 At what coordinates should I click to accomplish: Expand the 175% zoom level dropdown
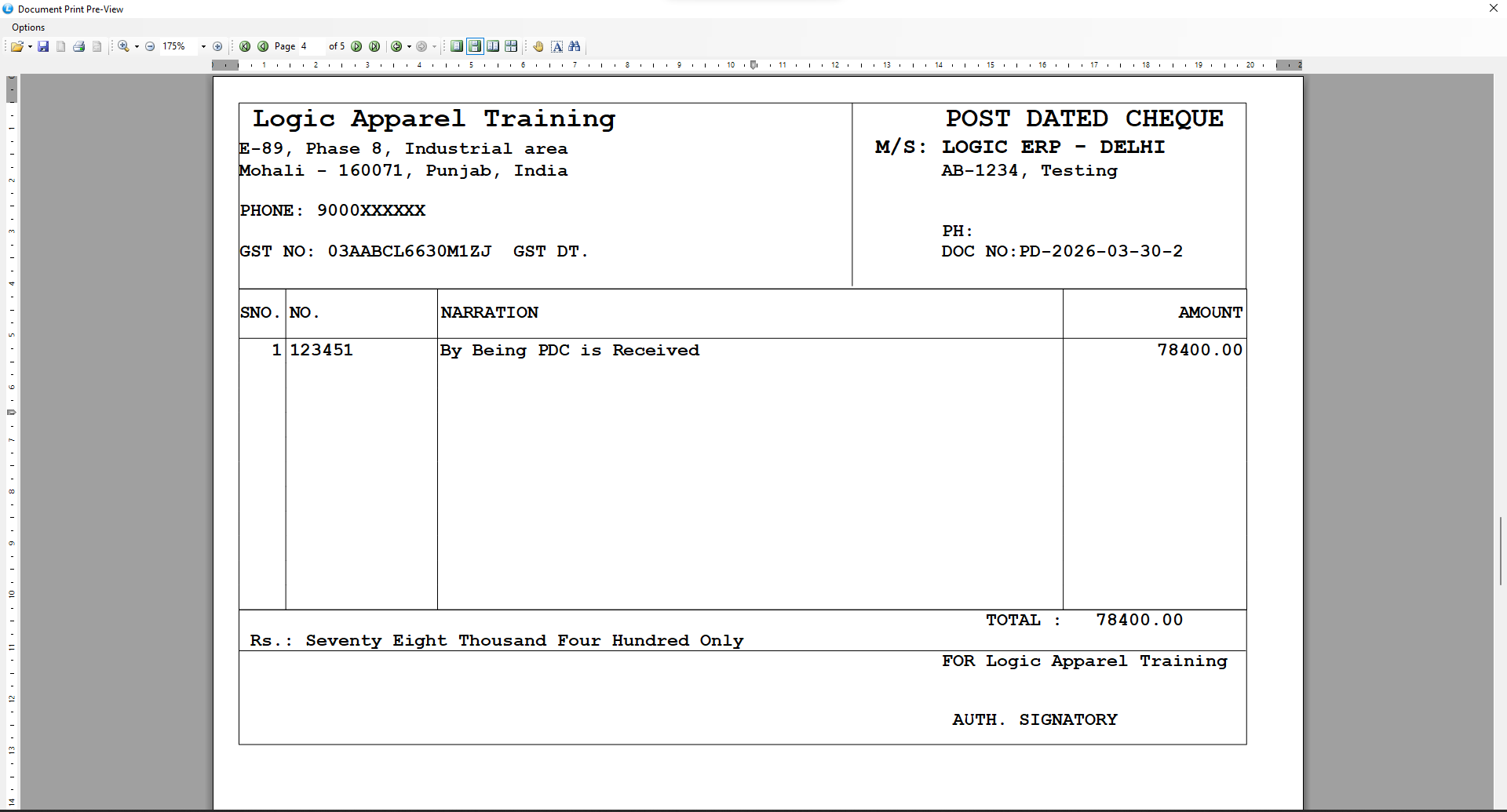[x=203, y=46]
